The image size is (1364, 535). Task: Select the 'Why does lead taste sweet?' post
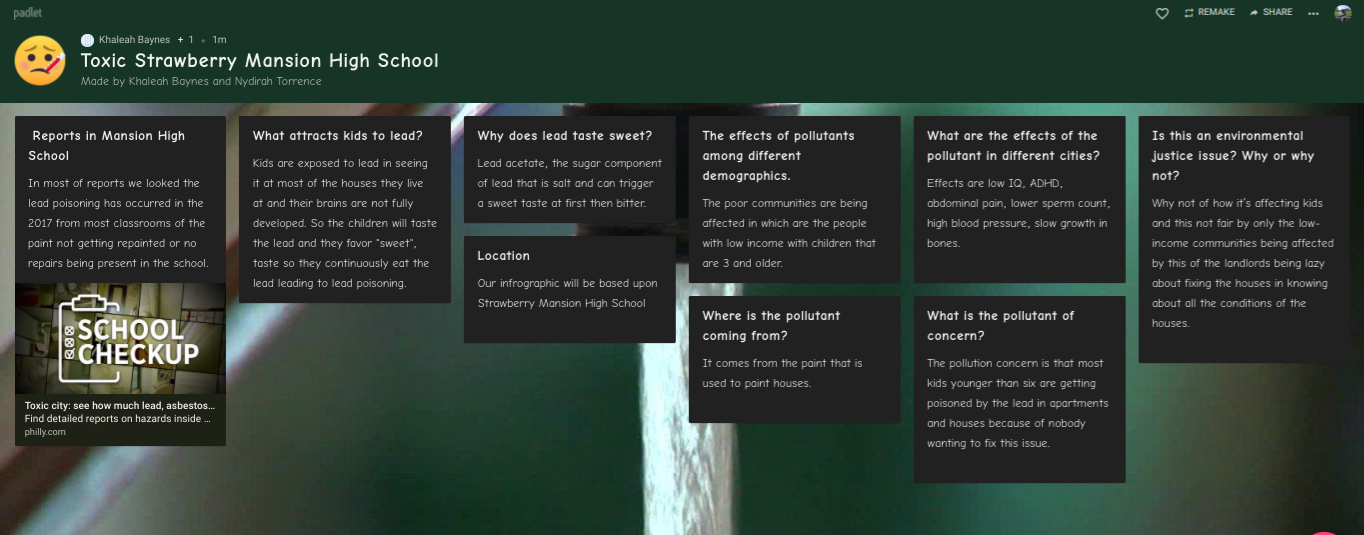point(570,170)
